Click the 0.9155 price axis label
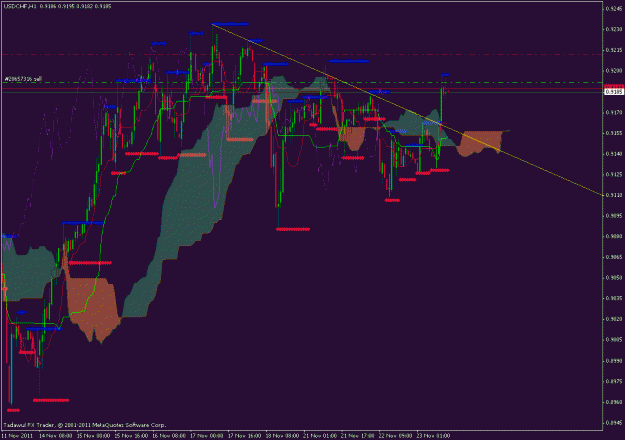 [x=614, y=133]
